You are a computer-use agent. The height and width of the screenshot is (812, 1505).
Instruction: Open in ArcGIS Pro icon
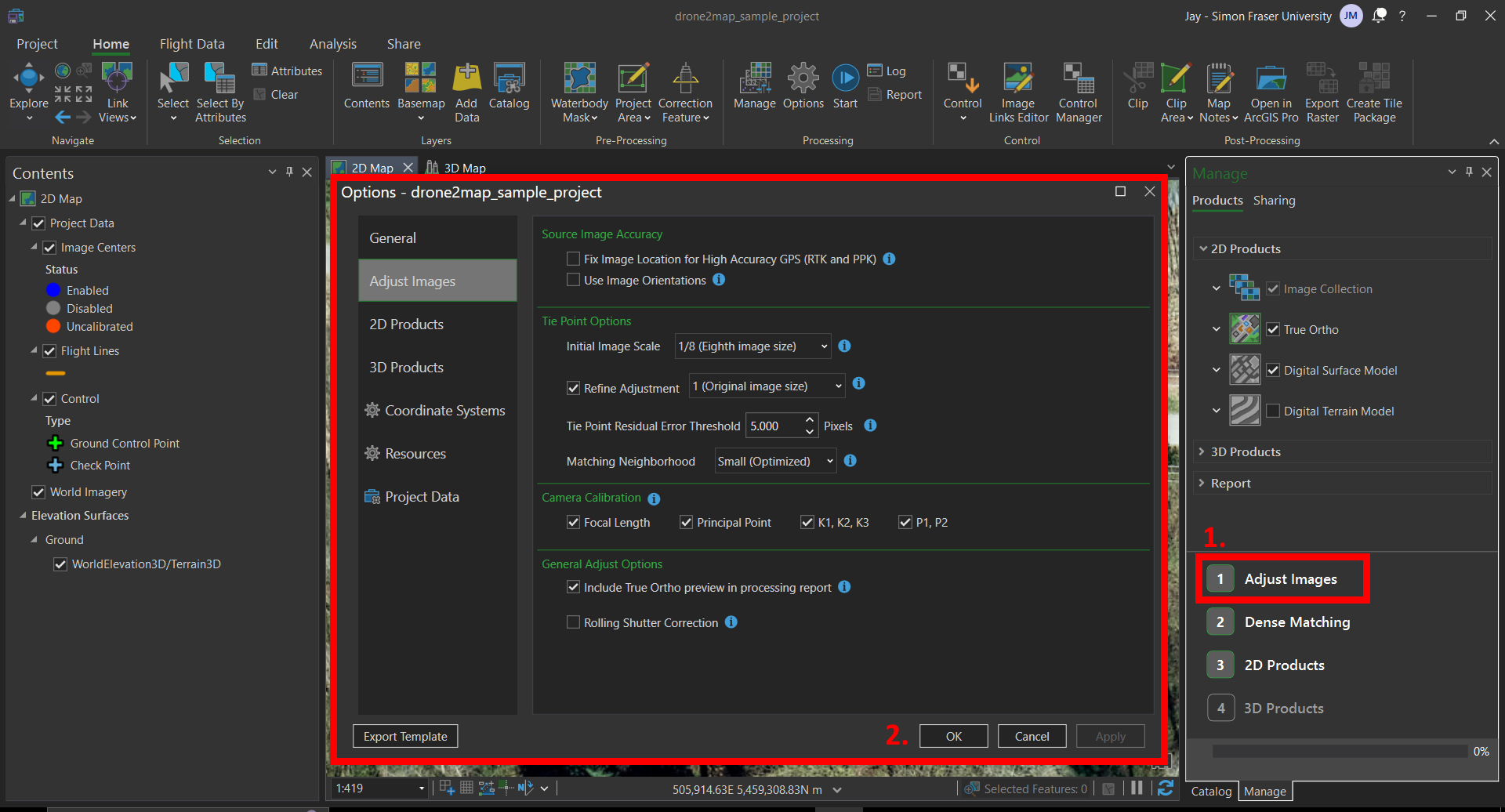tap(1271, 80)
